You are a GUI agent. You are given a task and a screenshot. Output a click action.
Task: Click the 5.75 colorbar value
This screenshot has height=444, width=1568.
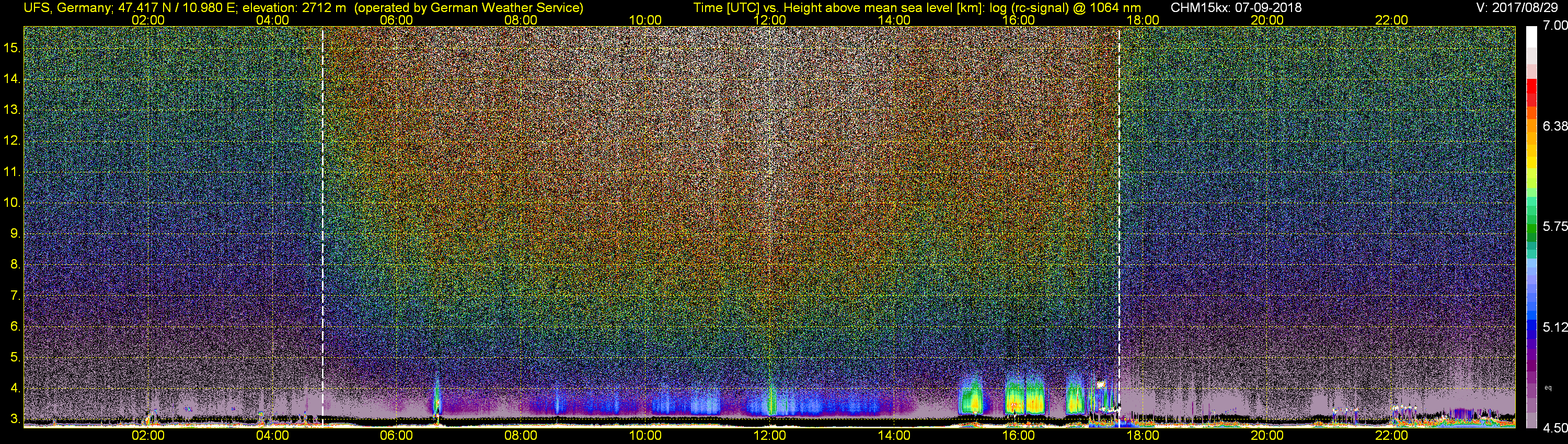click(x=1554, y=226)
